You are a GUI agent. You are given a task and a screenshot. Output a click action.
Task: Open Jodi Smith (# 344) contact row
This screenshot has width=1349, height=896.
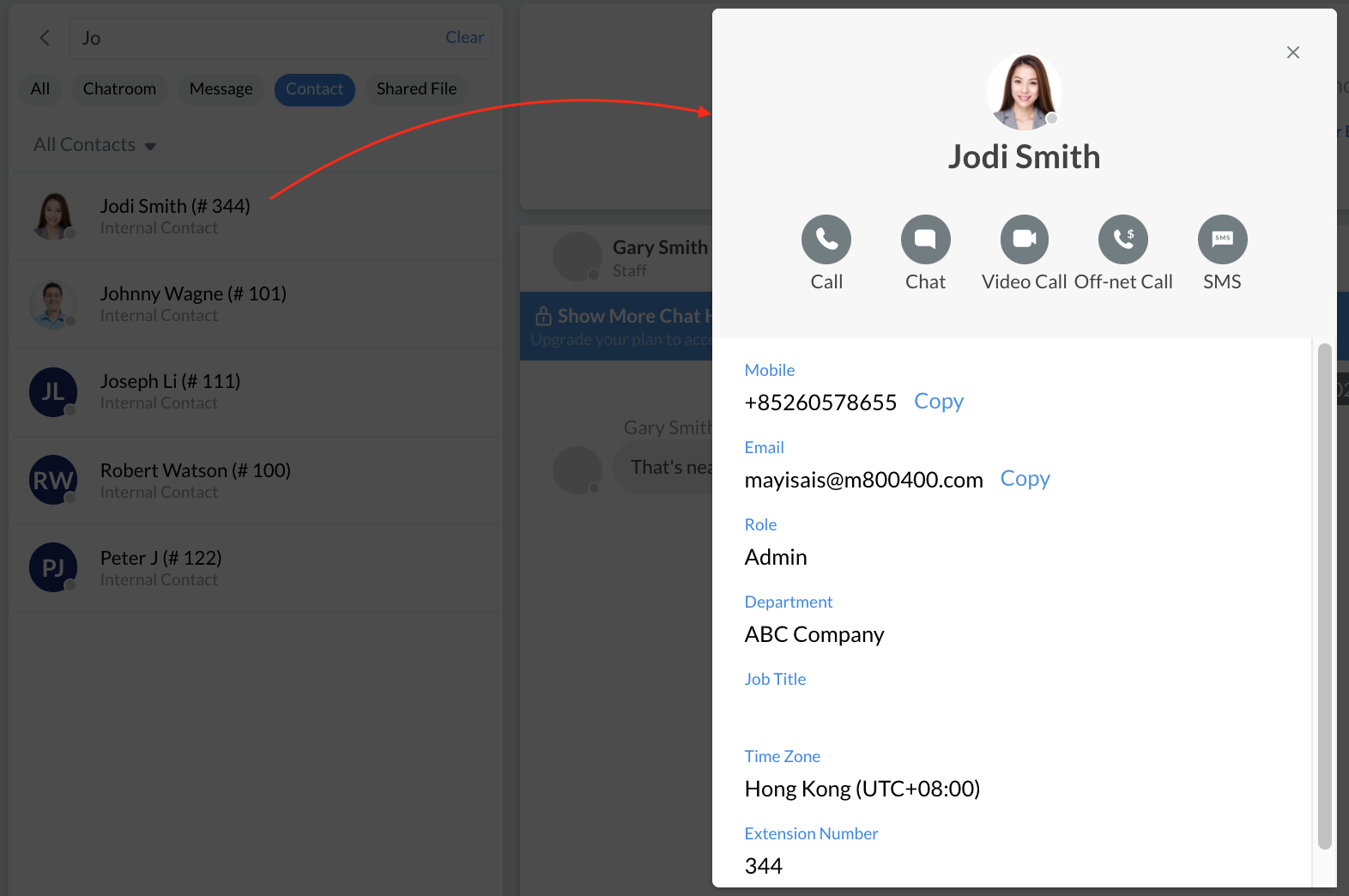255,216
